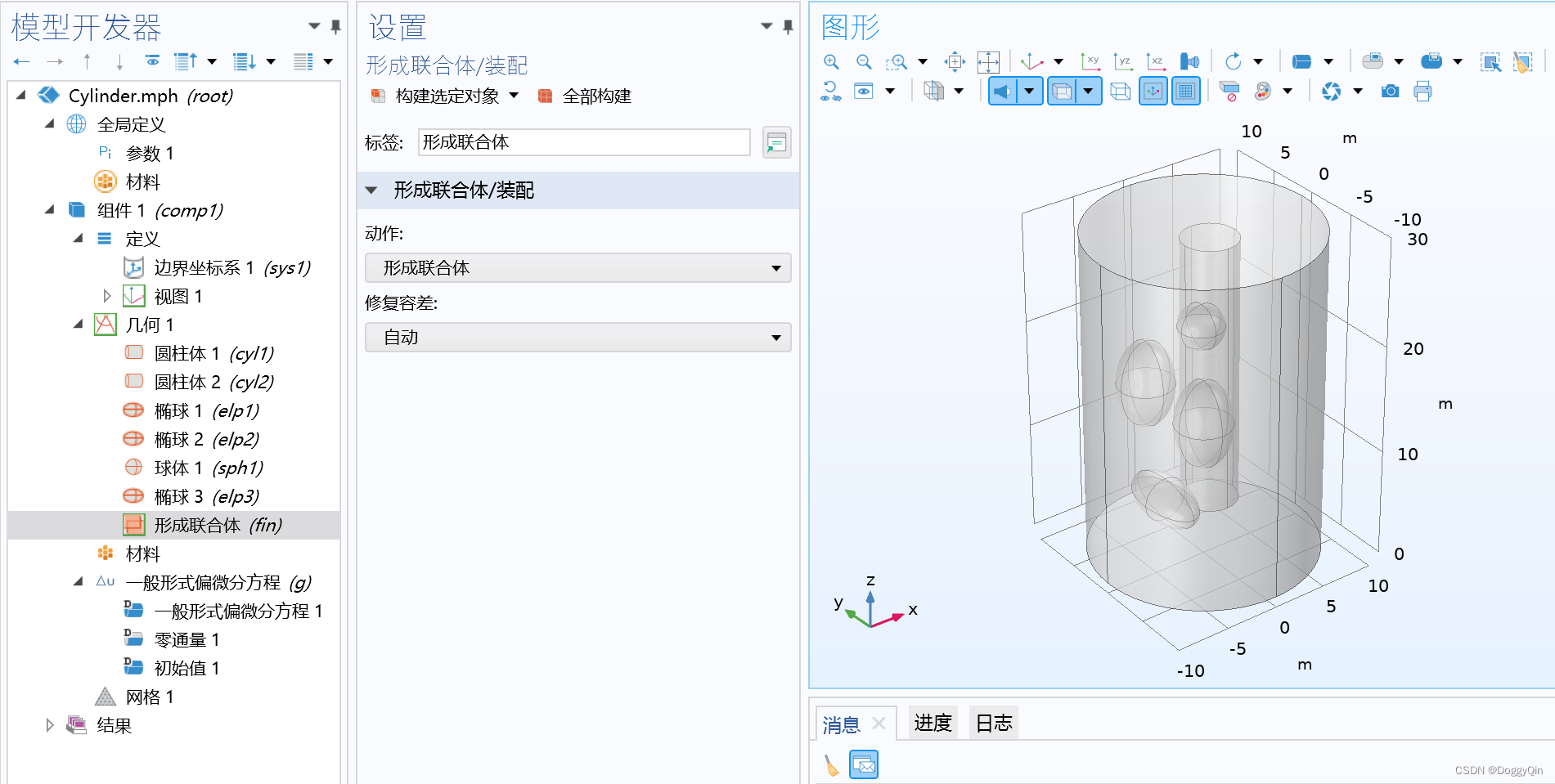Click inside the 标签 text field
The width and height of the screenshot is (1555, 784).
(582, 142)
